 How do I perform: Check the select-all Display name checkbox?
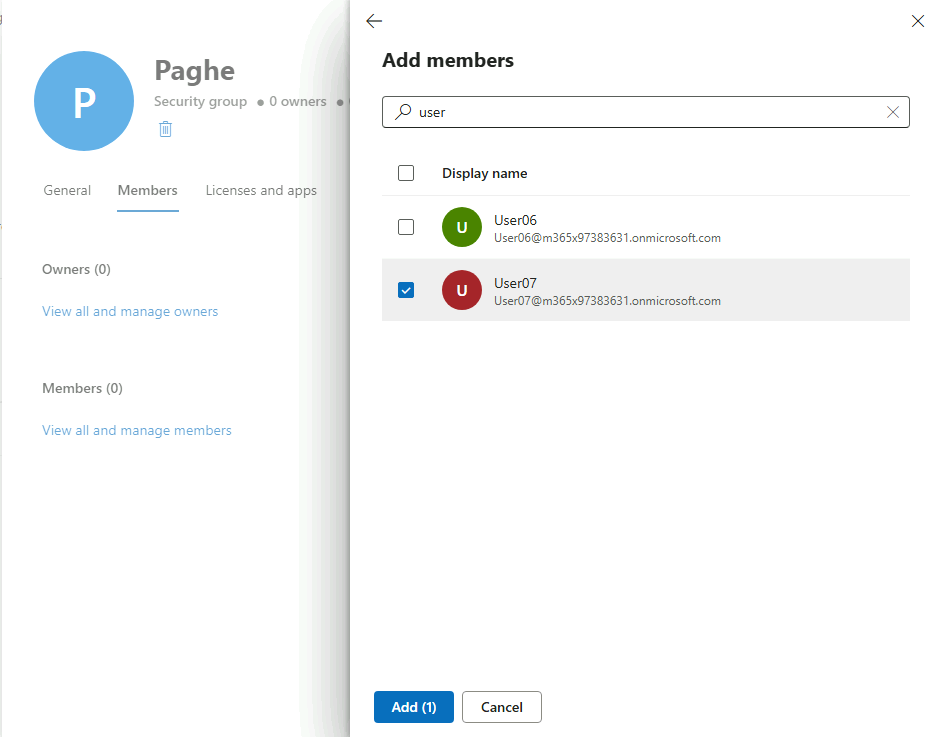click(406, 173)
